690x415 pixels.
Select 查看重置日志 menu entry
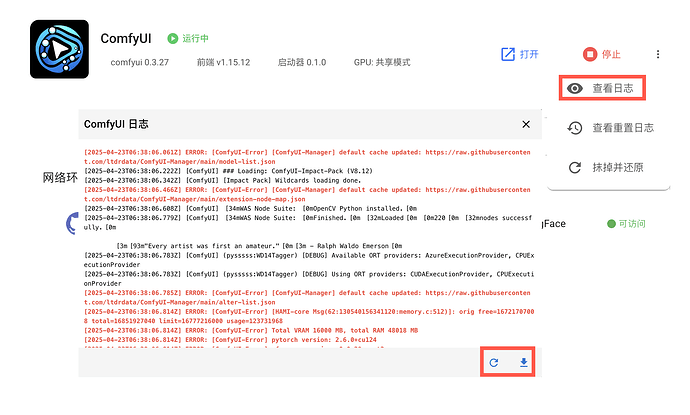coord(610,128)
